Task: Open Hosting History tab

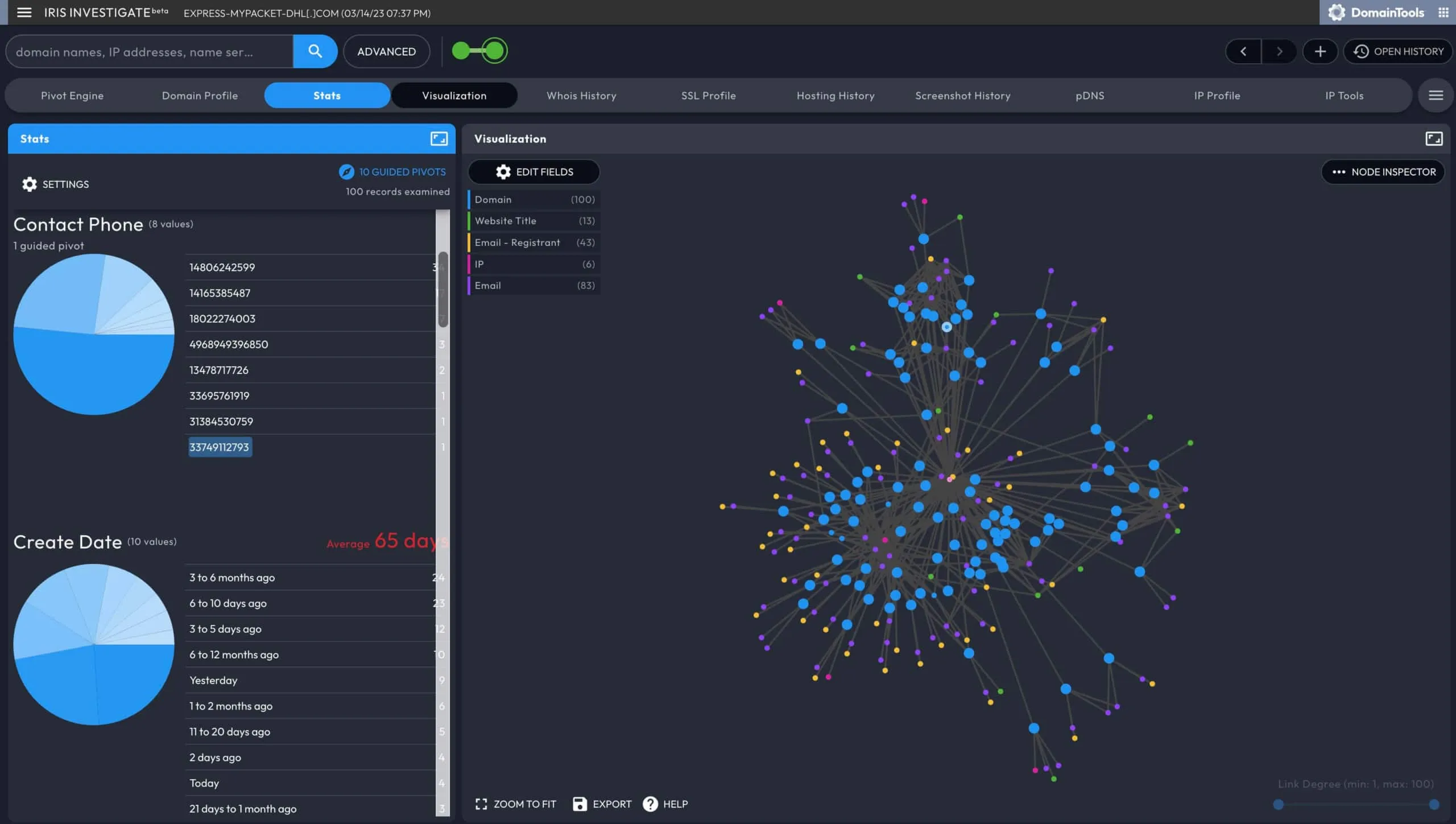Action: pyautogui.click(x=835, y=96)
